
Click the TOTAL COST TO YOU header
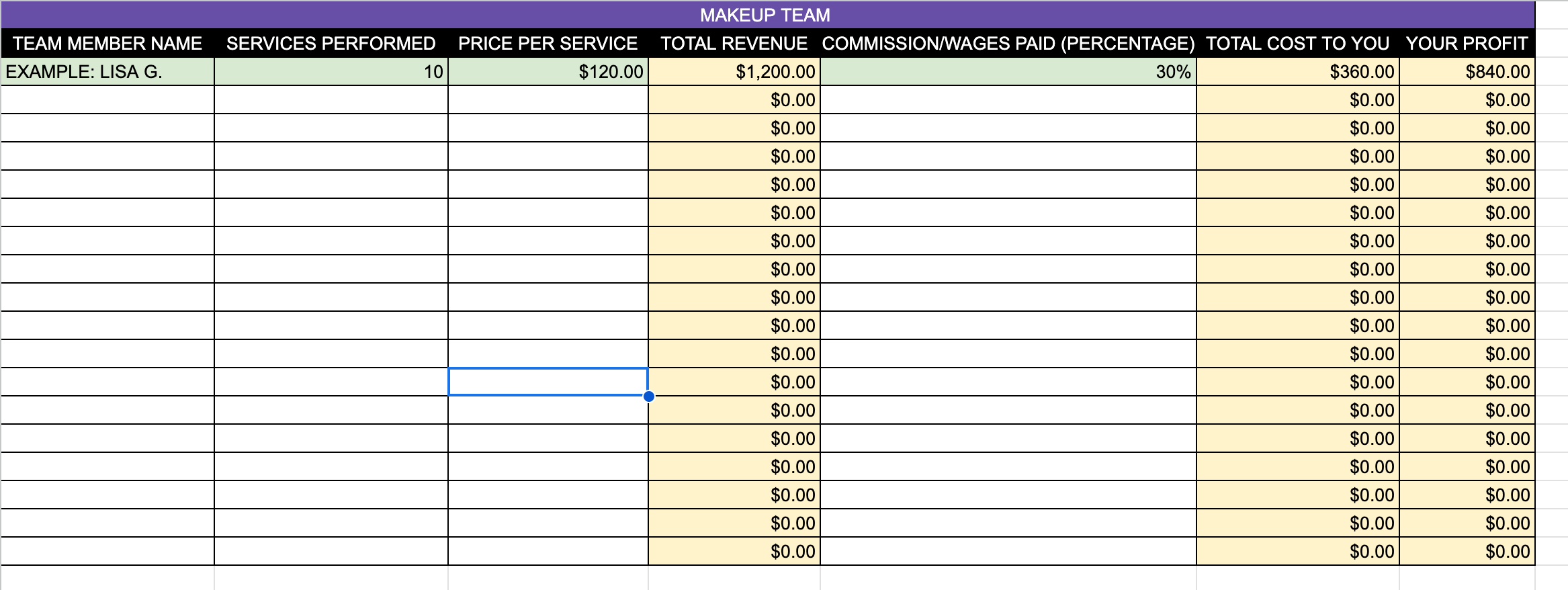1297,43
